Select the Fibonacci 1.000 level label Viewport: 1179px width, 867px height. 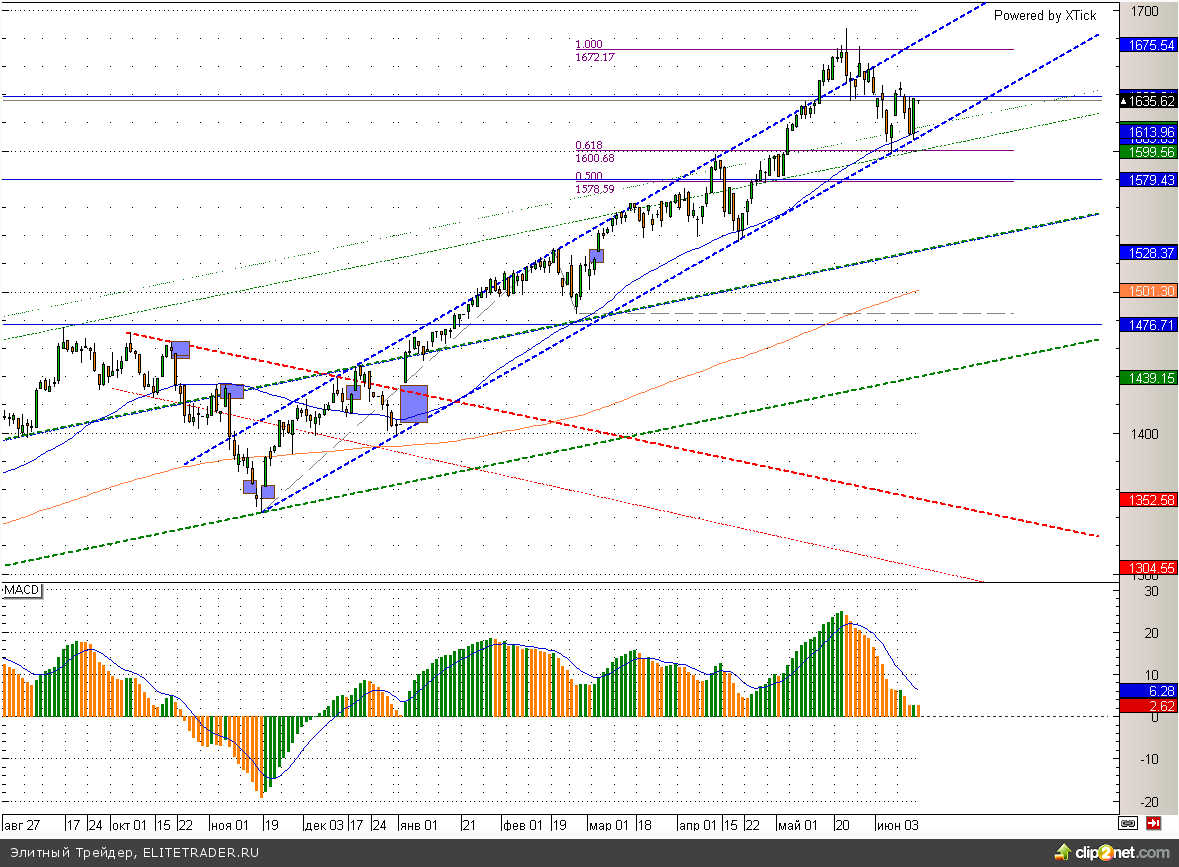(589, 44)
